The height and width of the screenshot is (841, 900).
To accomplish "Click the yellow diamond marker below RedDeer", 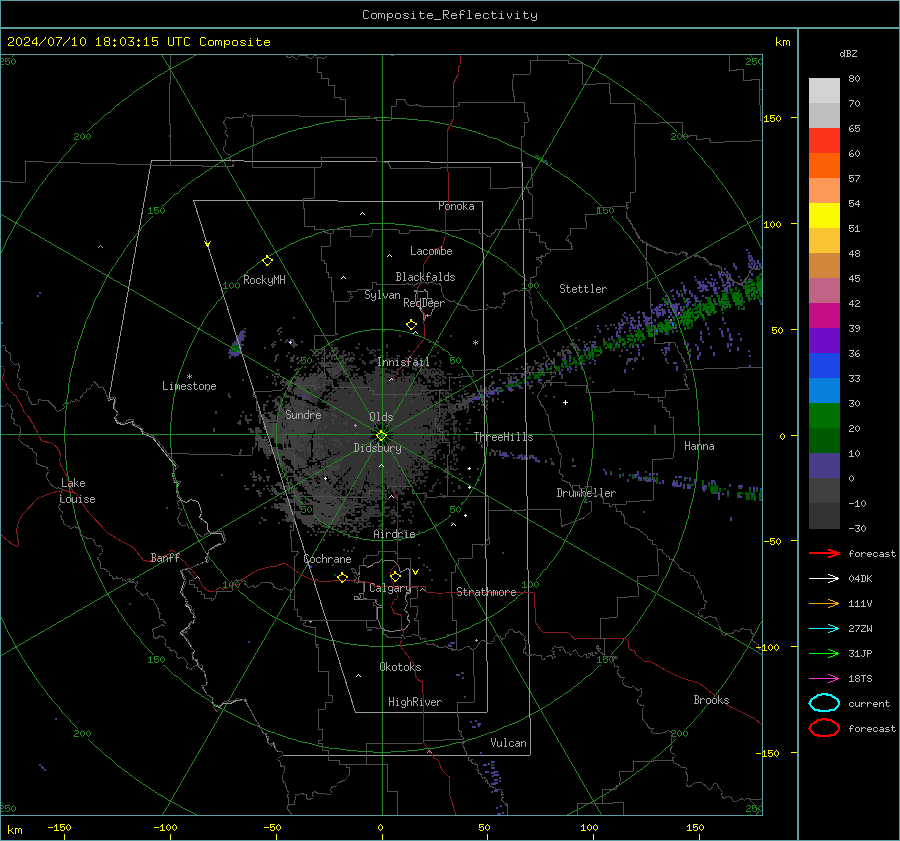I will [x=412, y=325].
